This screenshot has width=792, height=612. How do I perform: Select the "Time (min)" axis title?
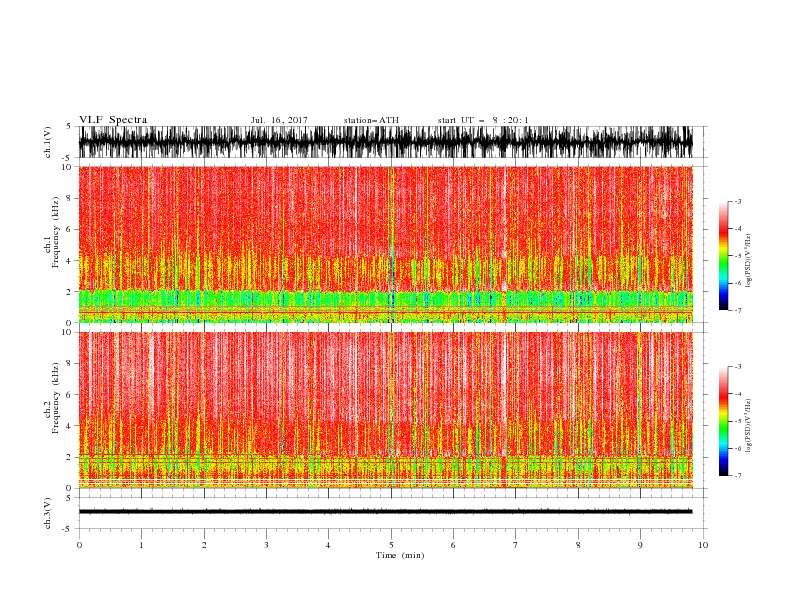[400, 555]
